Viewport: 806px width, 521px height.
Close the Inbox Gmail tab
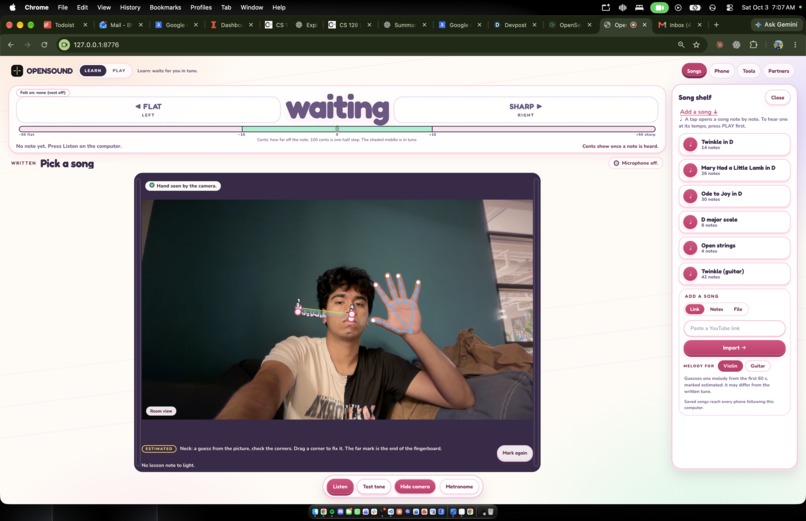(700, 25)
